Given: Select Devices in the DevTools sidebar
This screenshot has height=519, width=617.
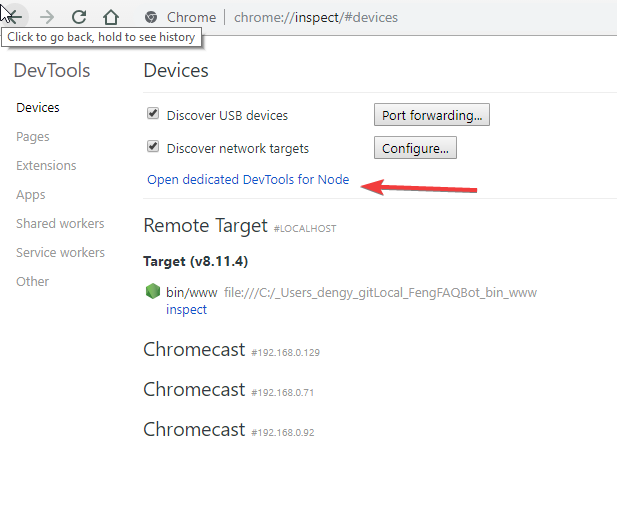Looking at the screenshot, I should tap(38, 107).
